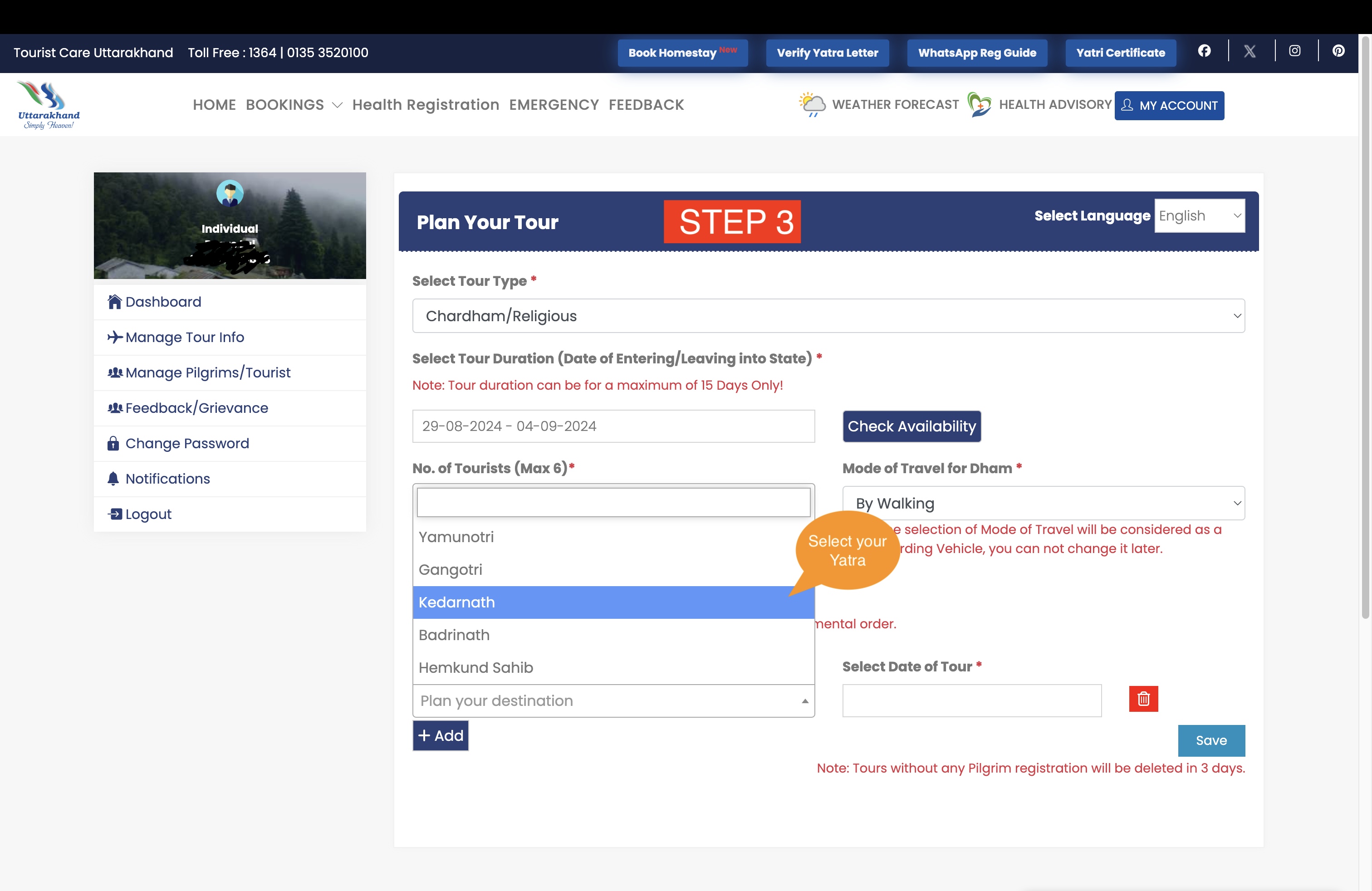Click the Logout arrow icon
This screenshot has height=891, width=1372.
(x=114, y=514)
